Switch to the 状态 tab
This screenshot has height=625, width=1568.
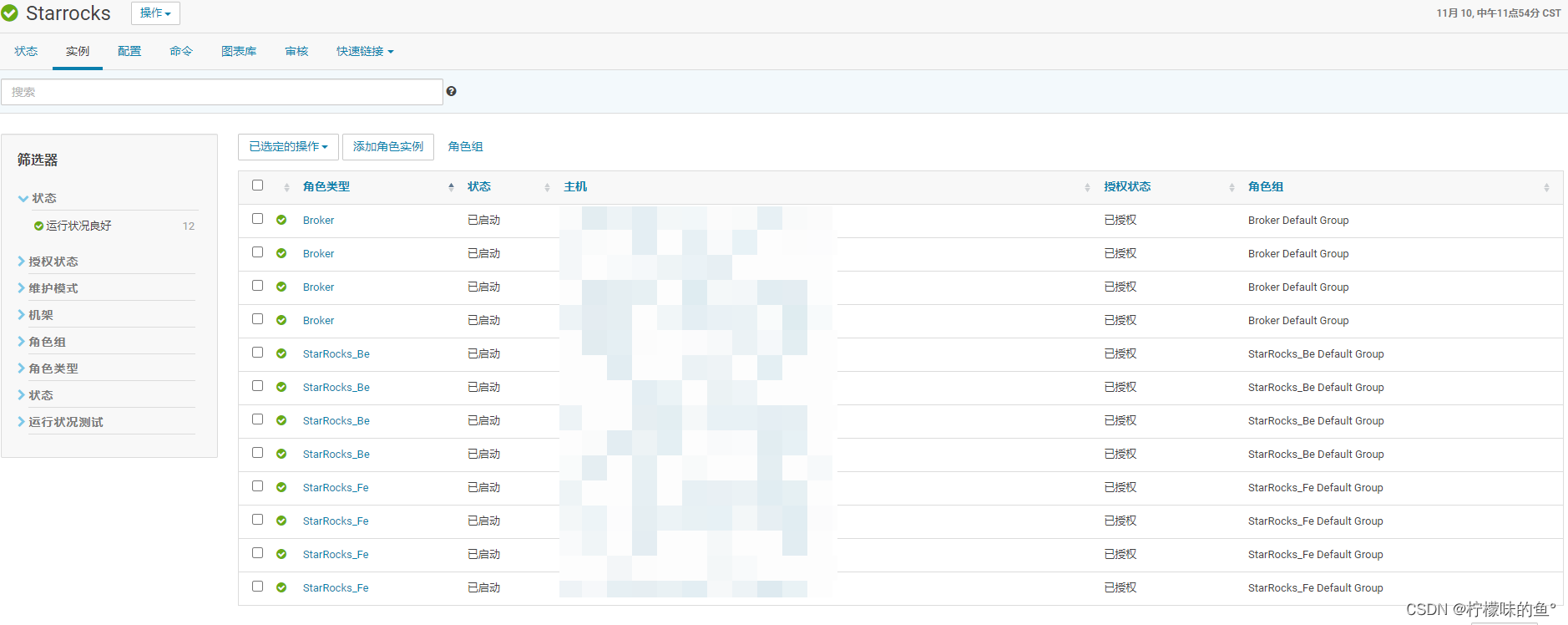tap(26, 51)
